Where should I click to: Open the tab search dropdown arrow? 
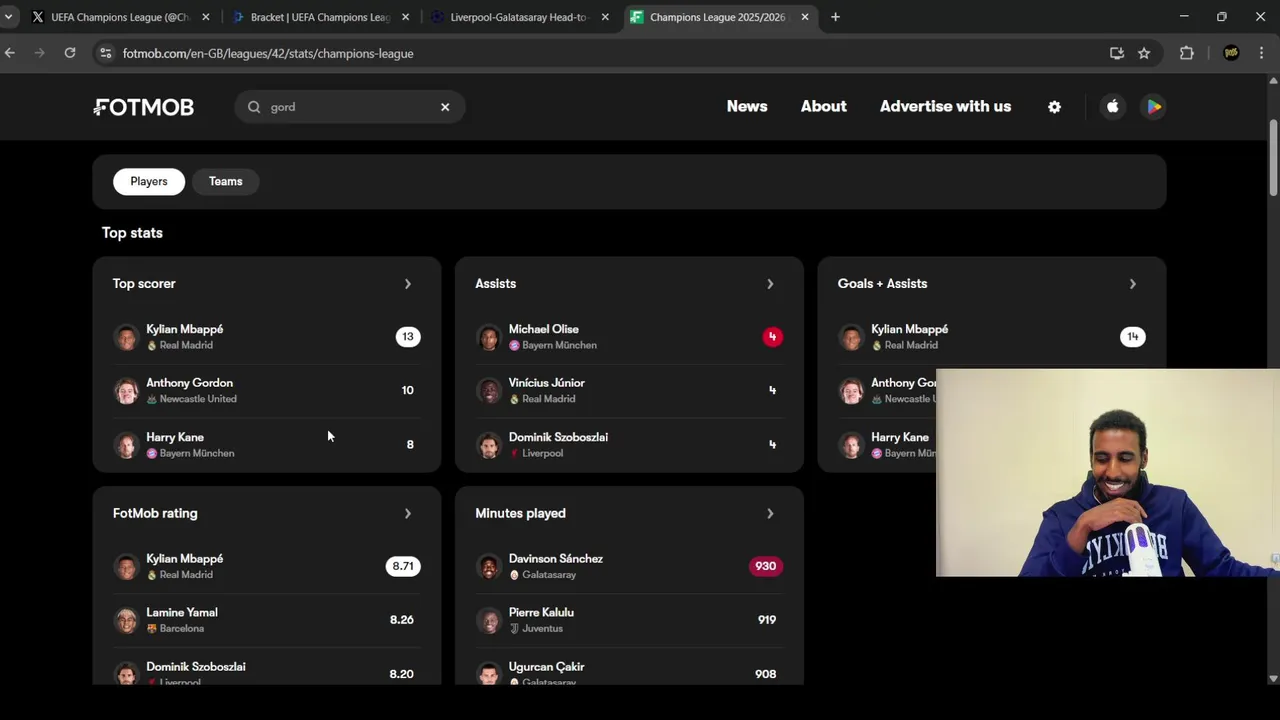click(x=8, y=17)
